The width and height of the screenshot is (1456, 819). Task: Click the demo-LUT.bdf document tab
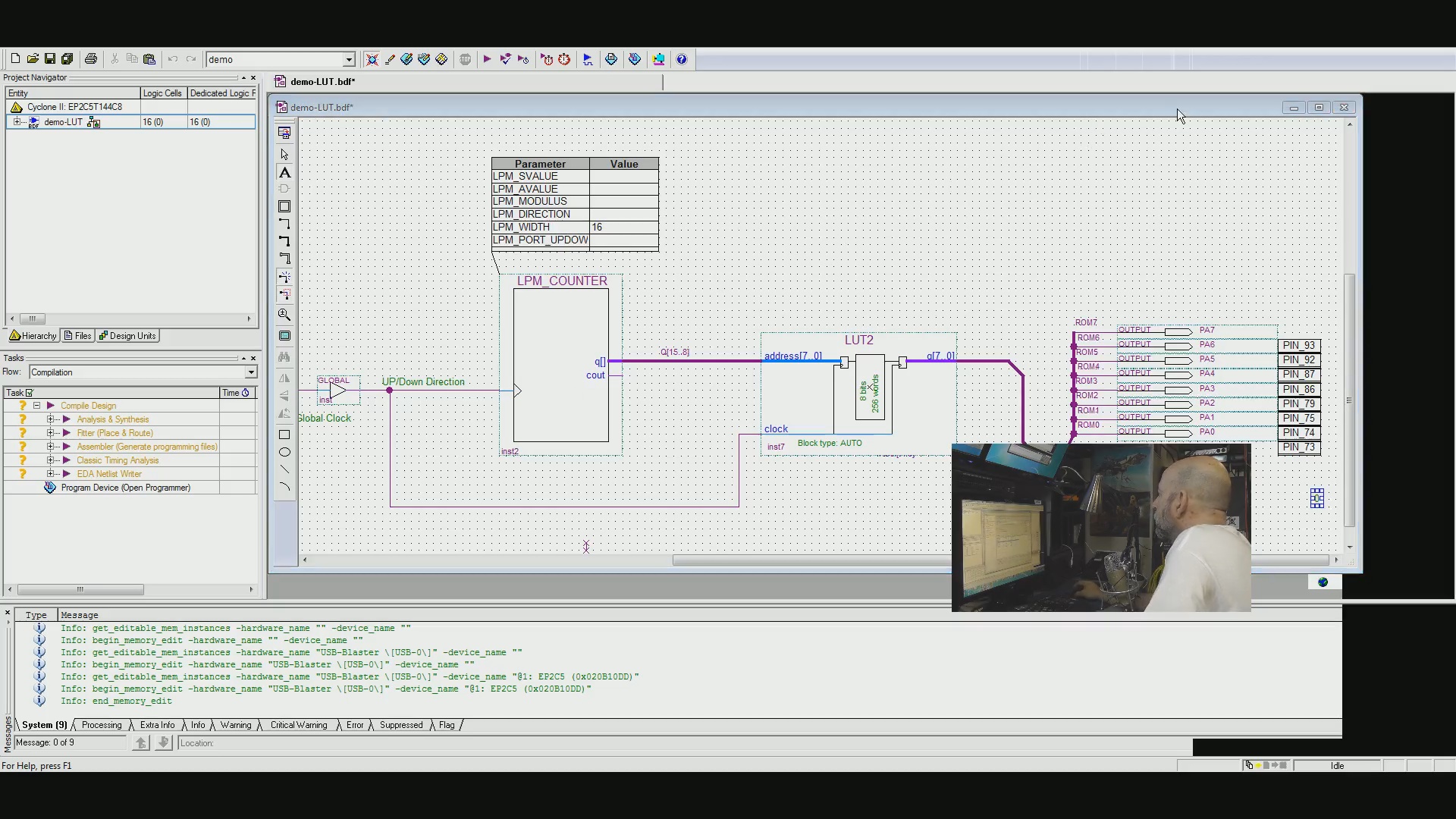(322, 82)
